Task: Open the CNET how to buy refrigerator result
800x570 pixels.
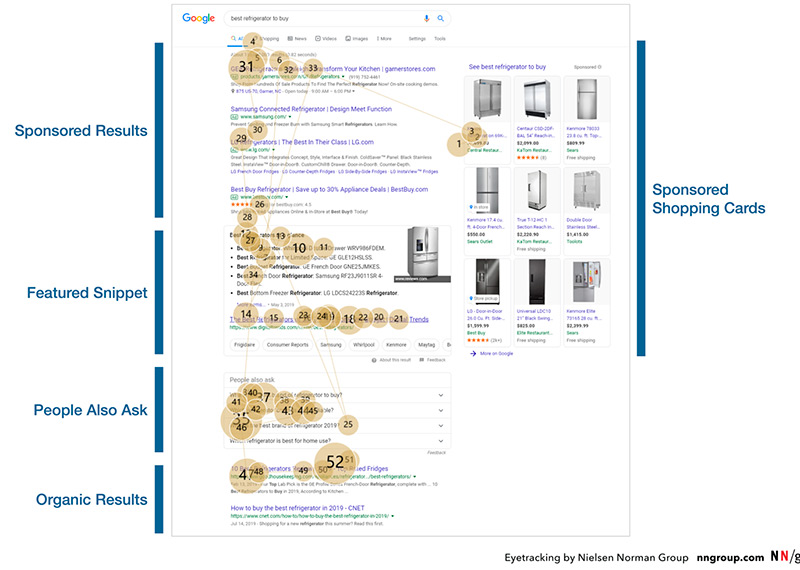Action: coord(310,509)
